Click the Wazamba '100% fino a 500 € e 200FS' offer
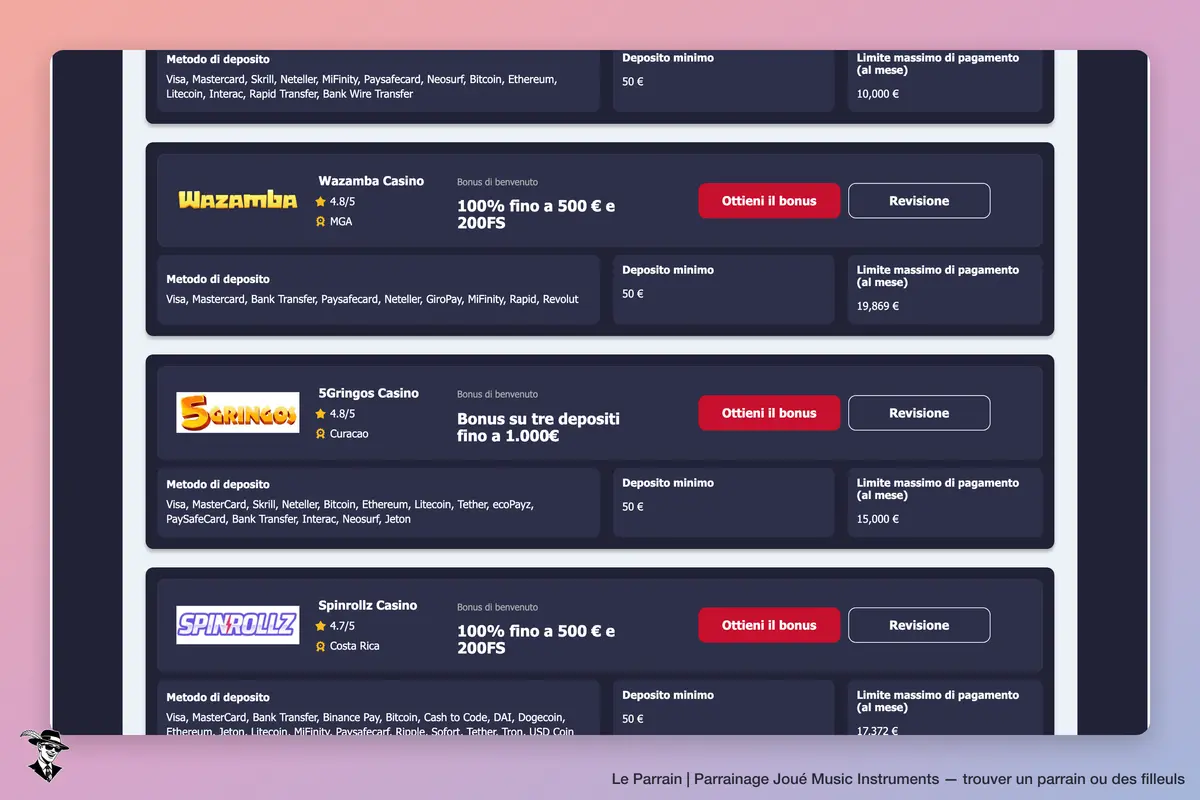 click(536, 215)
